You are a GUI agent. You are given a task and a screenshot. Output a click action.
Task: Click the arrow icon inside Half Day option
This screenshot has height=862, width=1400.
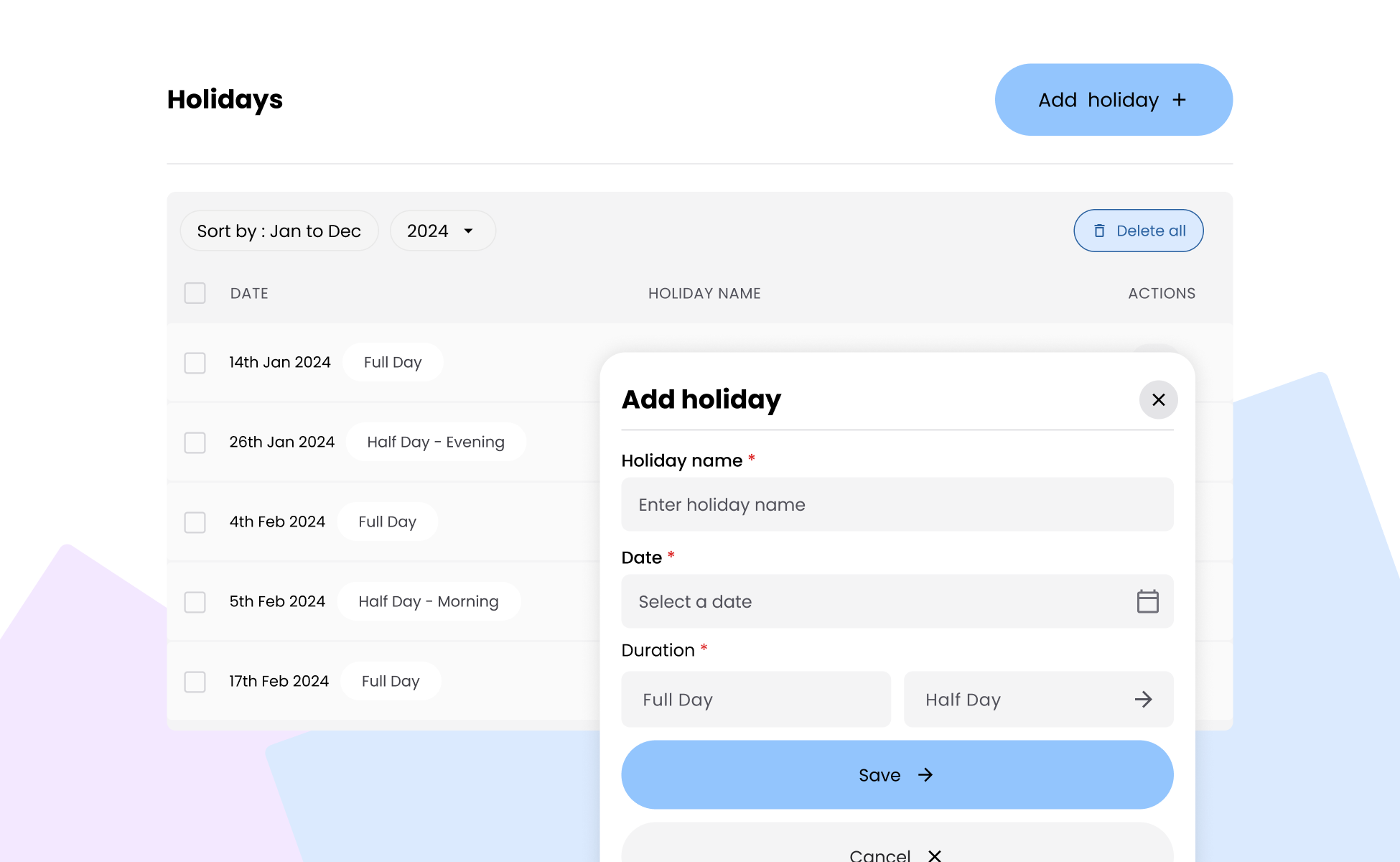[x=1144, y=699]
